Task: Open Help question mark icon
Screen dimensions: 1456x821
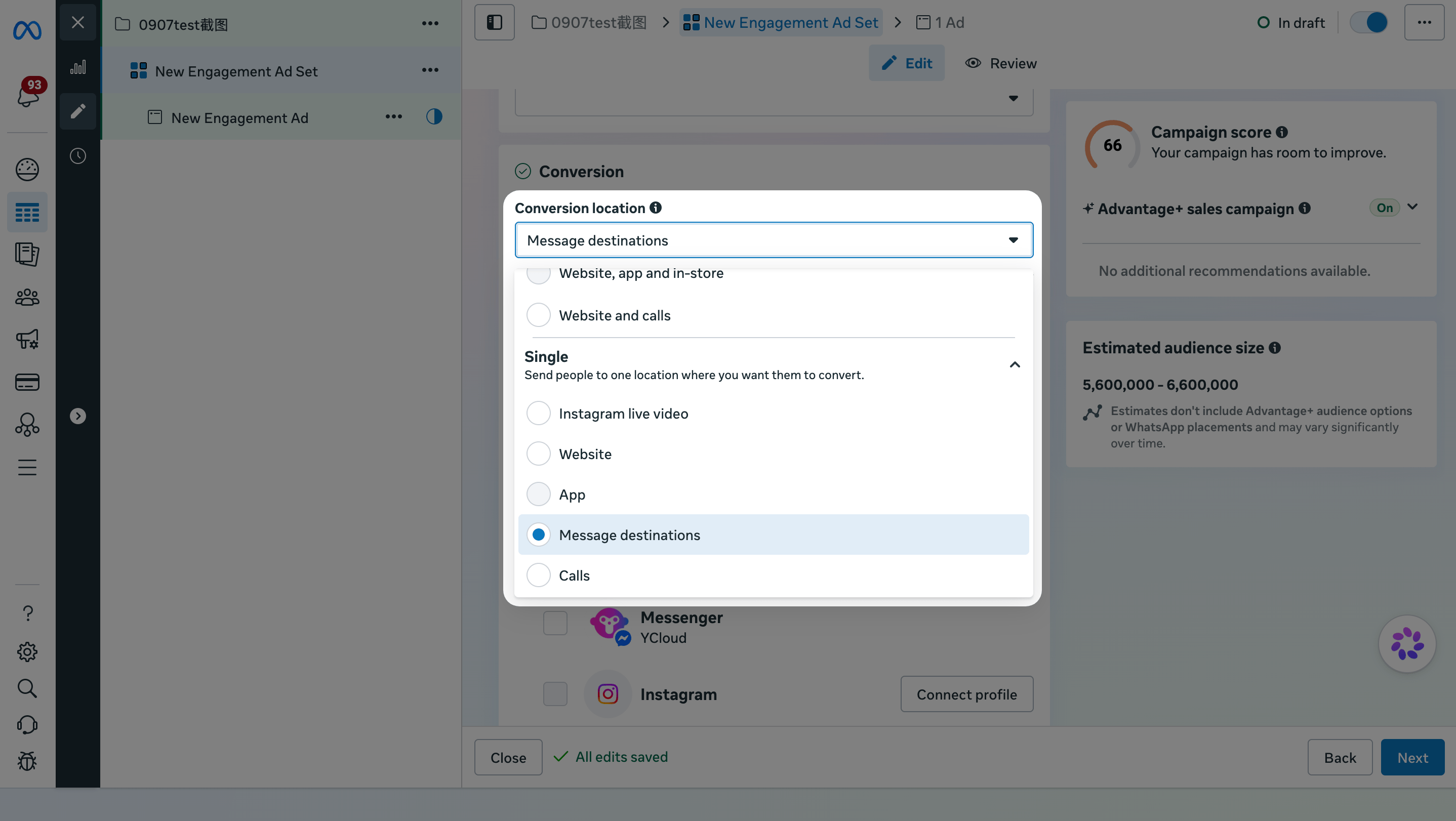Action: pyautogui.click(x=27, y=613)
